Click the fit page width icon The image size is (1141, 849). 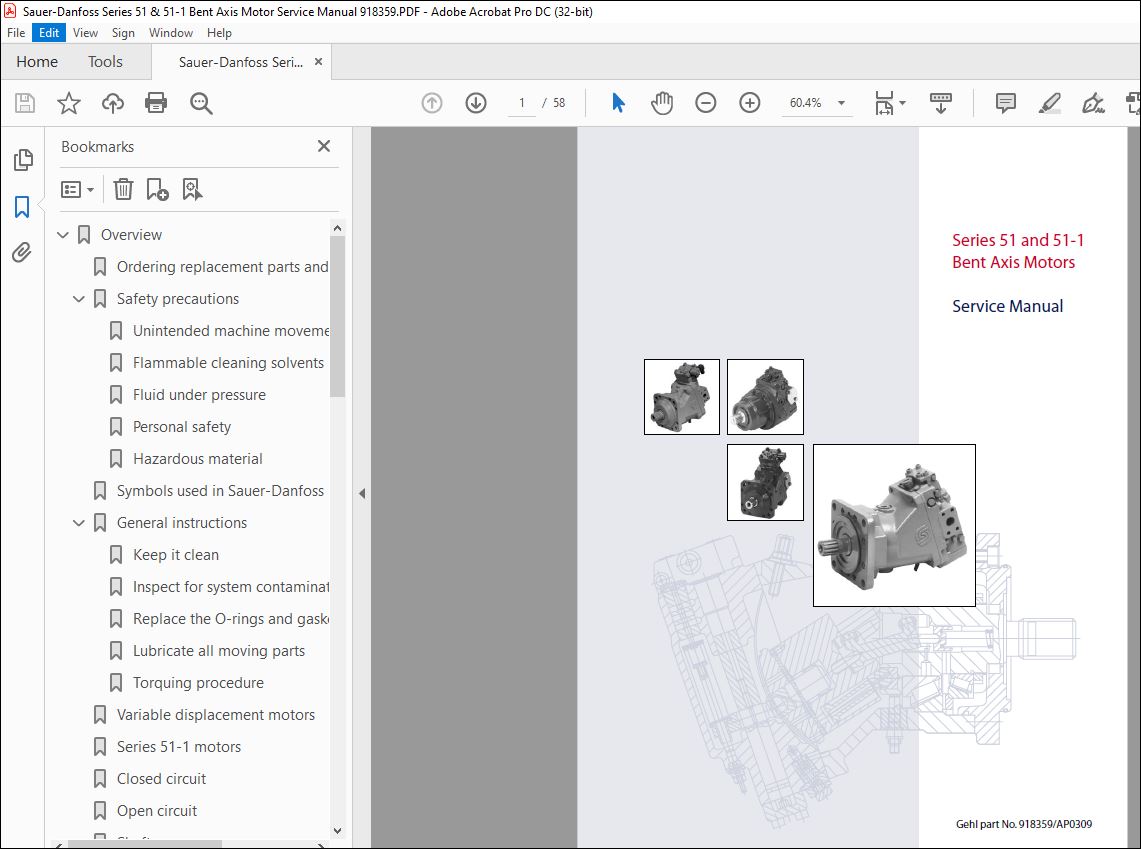click(884, 103)
